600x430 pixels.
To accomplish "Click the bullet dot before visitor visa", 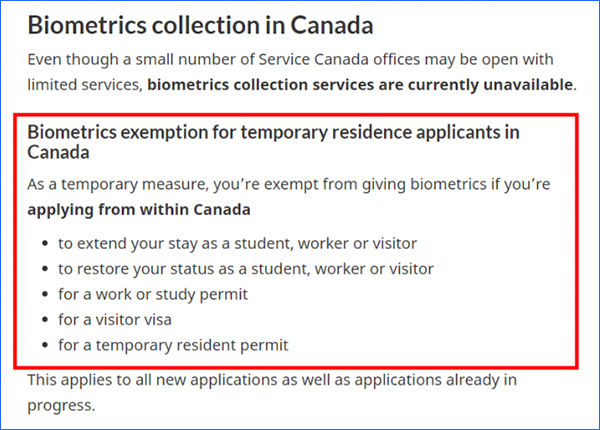I will coord(45,319).
